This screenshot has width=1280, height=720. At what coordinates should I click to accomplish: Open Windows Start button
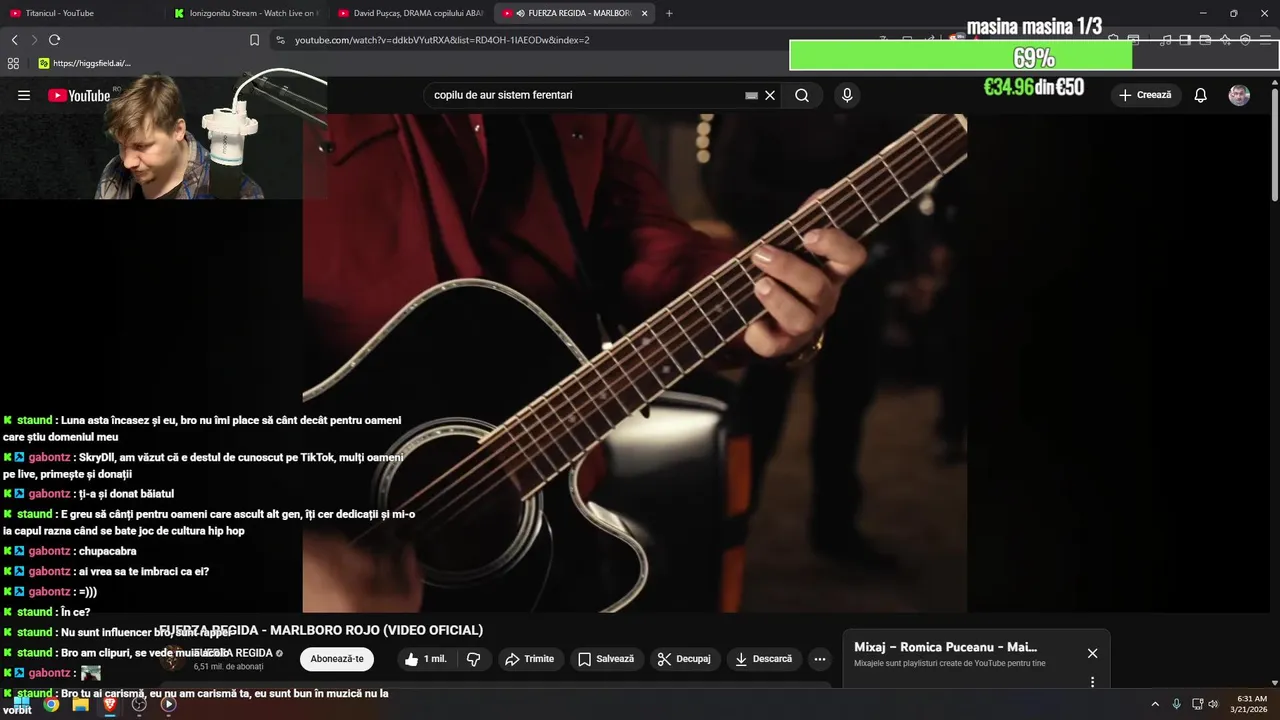[x=21, y=703]
